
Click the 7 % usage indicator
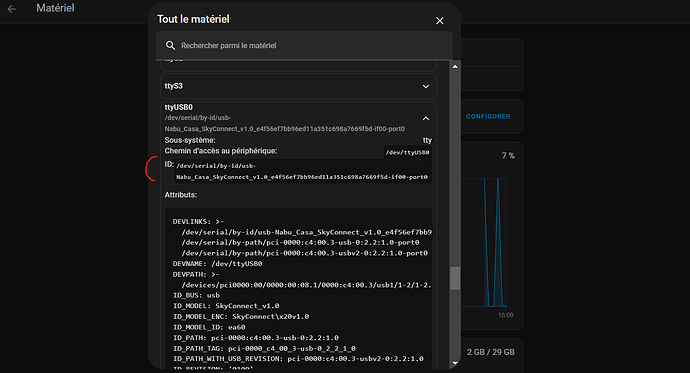click(508, 156)
